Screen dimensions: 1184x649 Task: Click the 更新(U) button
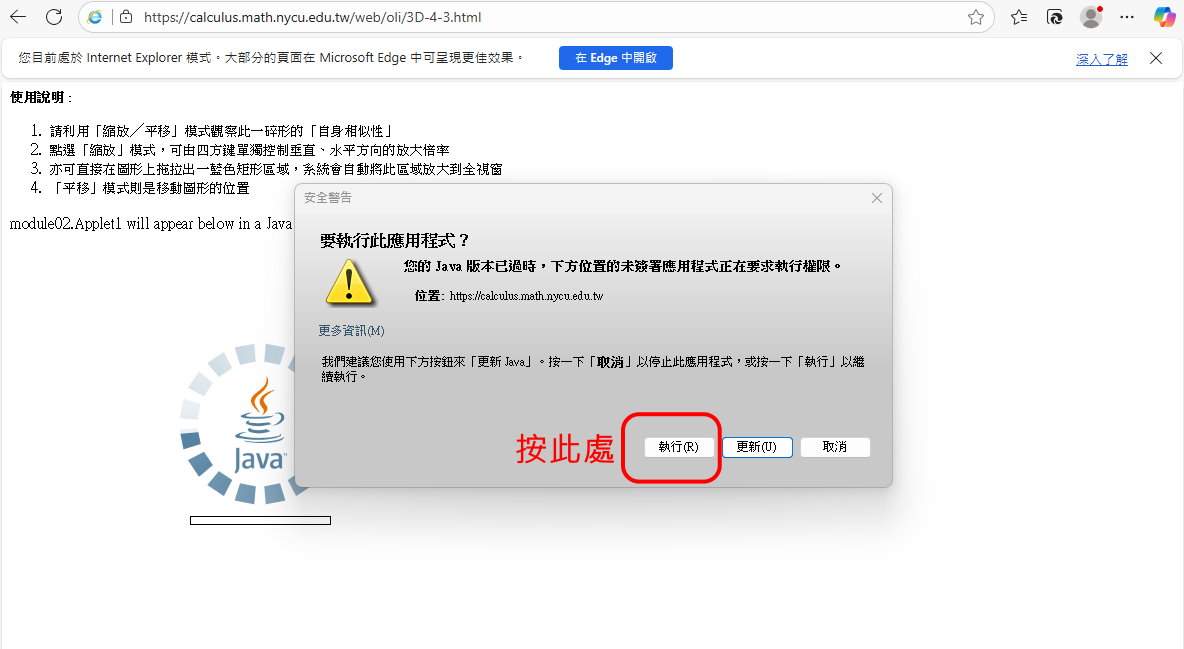[x=757, y=447]
